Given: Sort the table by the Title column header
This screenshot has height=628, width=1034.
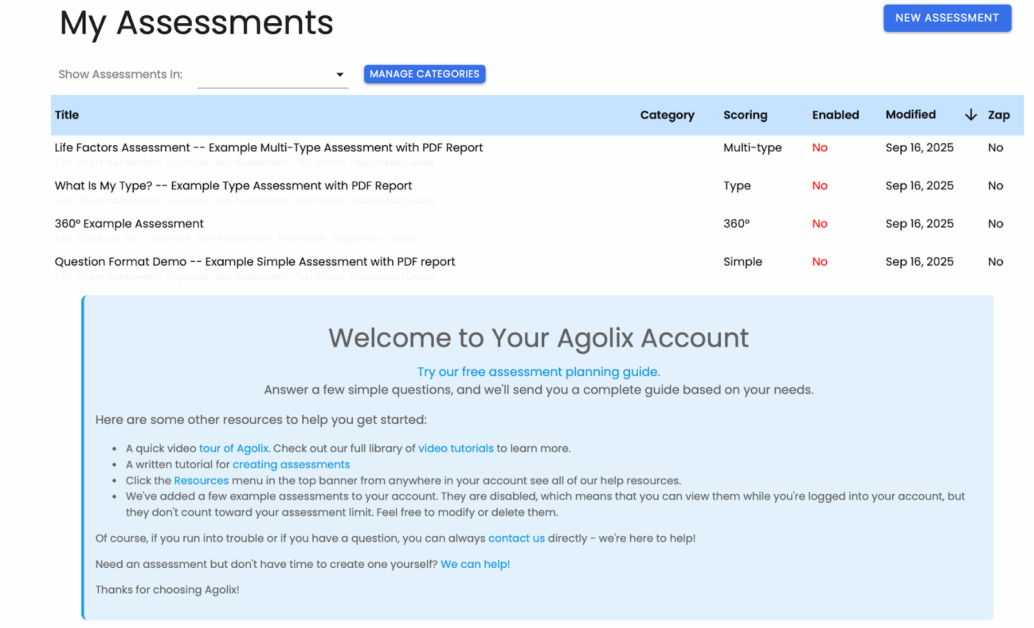Looking at the screenshot, I should (x=67, y=115).
